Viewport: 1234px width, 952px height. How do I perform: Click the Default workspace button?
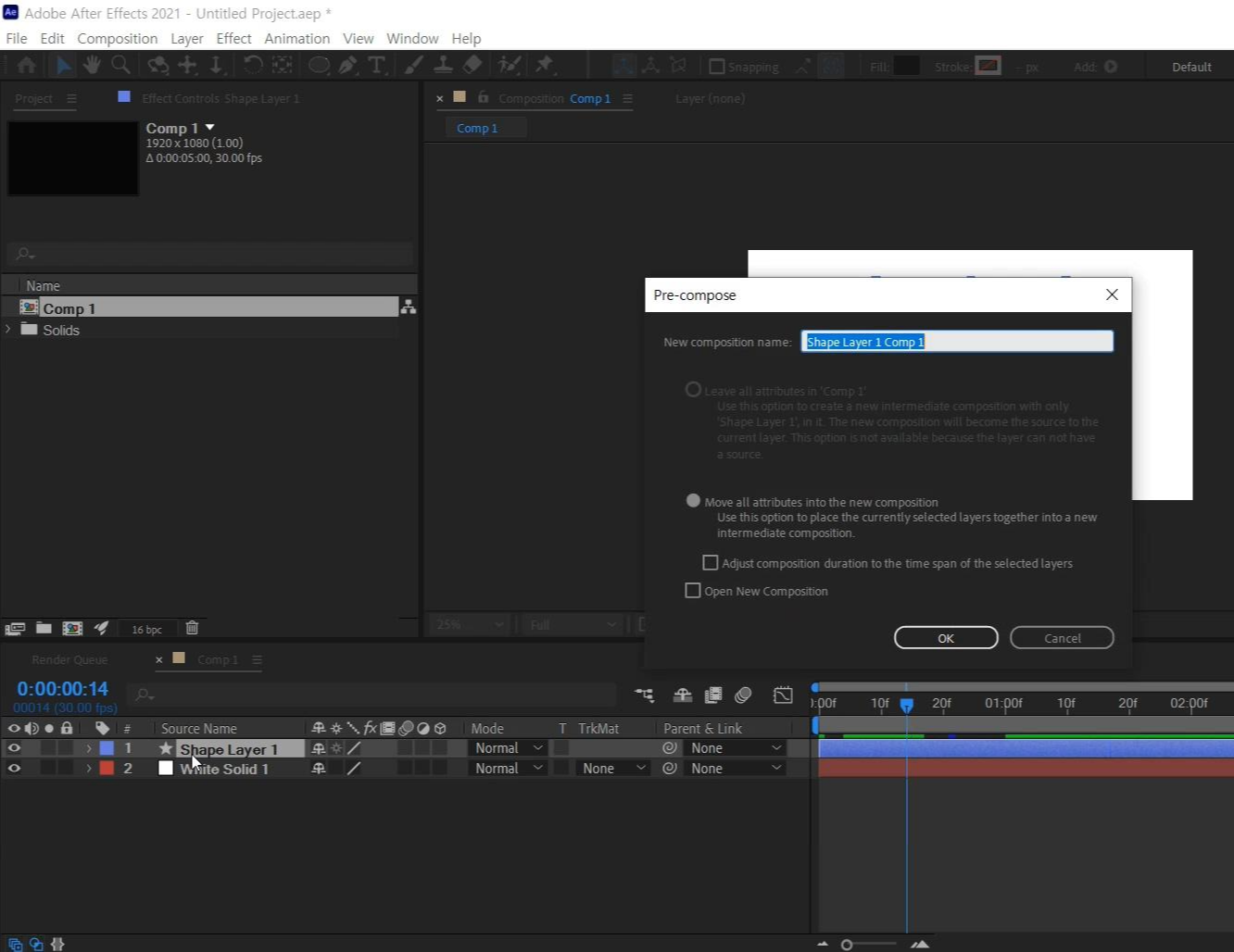(1191, 67)
